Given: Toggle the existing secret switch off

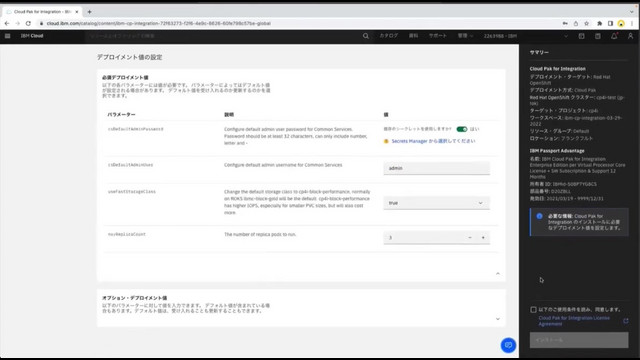Looking at the screenshot, I should point(462,129).
